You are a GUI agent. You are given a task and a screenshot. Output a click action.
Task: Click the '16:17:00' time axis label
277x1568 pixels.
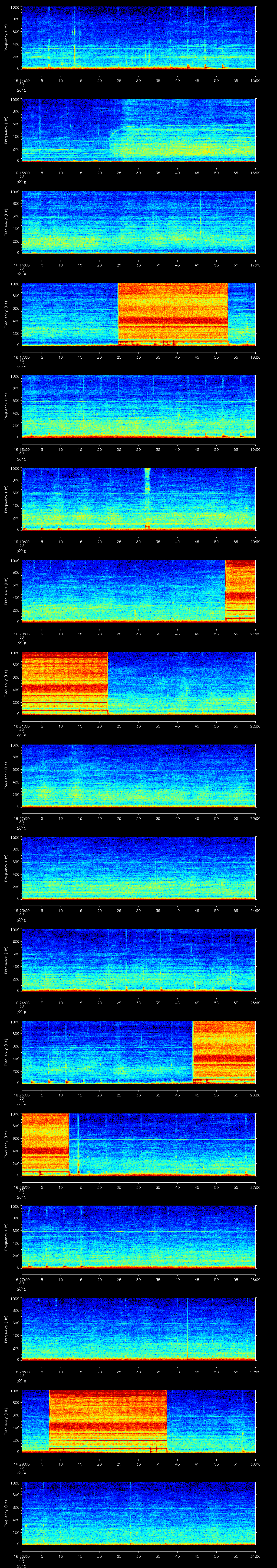tap(22, 357)
